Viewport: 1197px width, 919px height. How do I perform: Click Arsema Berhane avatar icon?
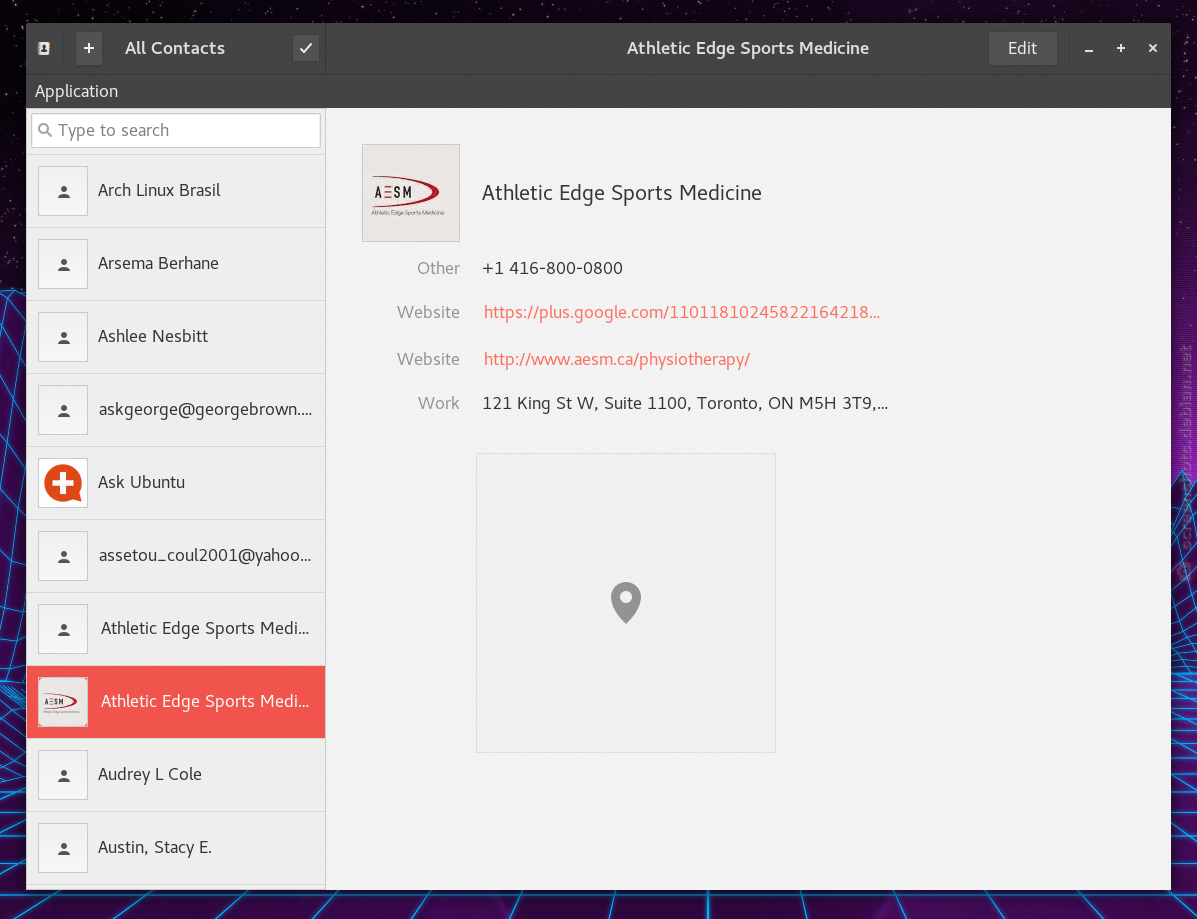[x=63, y=264]
